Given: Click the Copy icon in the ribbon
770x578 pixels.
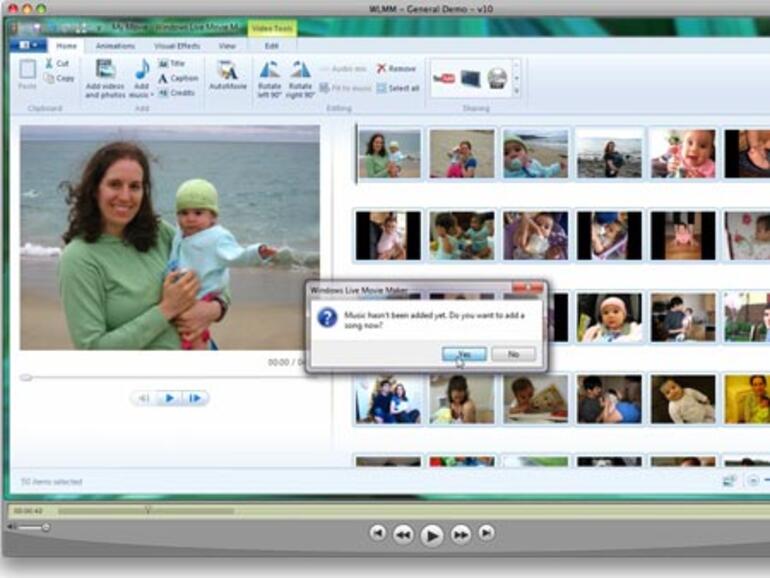Looking at the screenshot, I should coord(49,78).
